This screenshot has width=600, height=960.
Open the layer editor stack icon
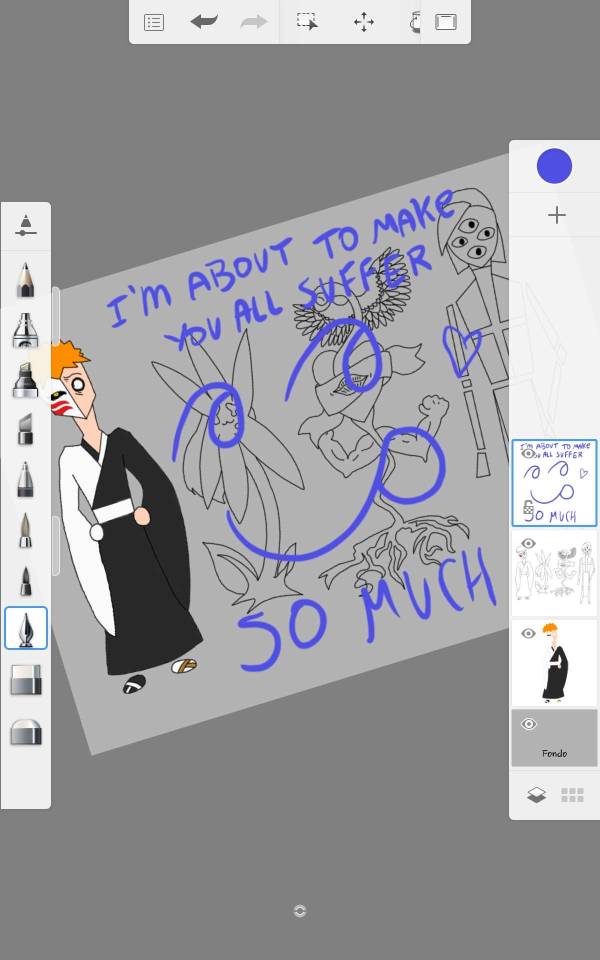point(537,795)
